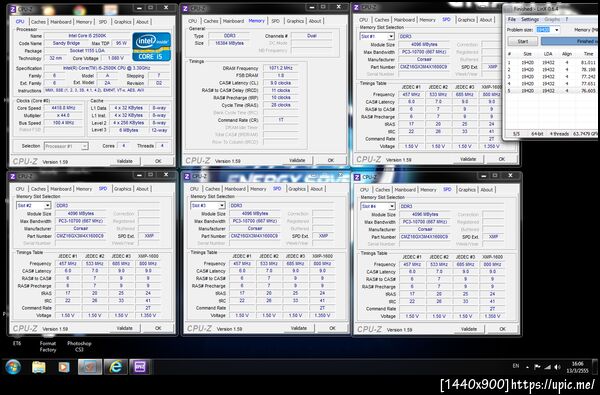The image size is (600, 395).
Task: Click the Format Factory desktop shortcut label
Action: [48, 346]
